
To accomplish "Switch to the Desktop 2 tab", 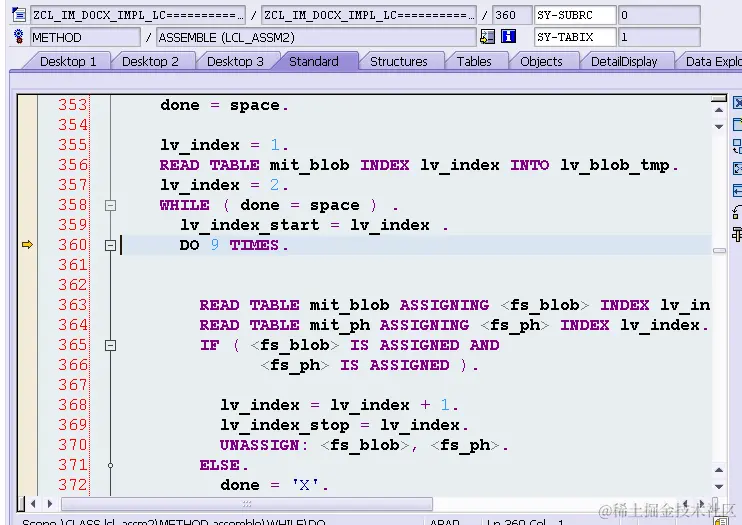I will [x=150, y=62].
